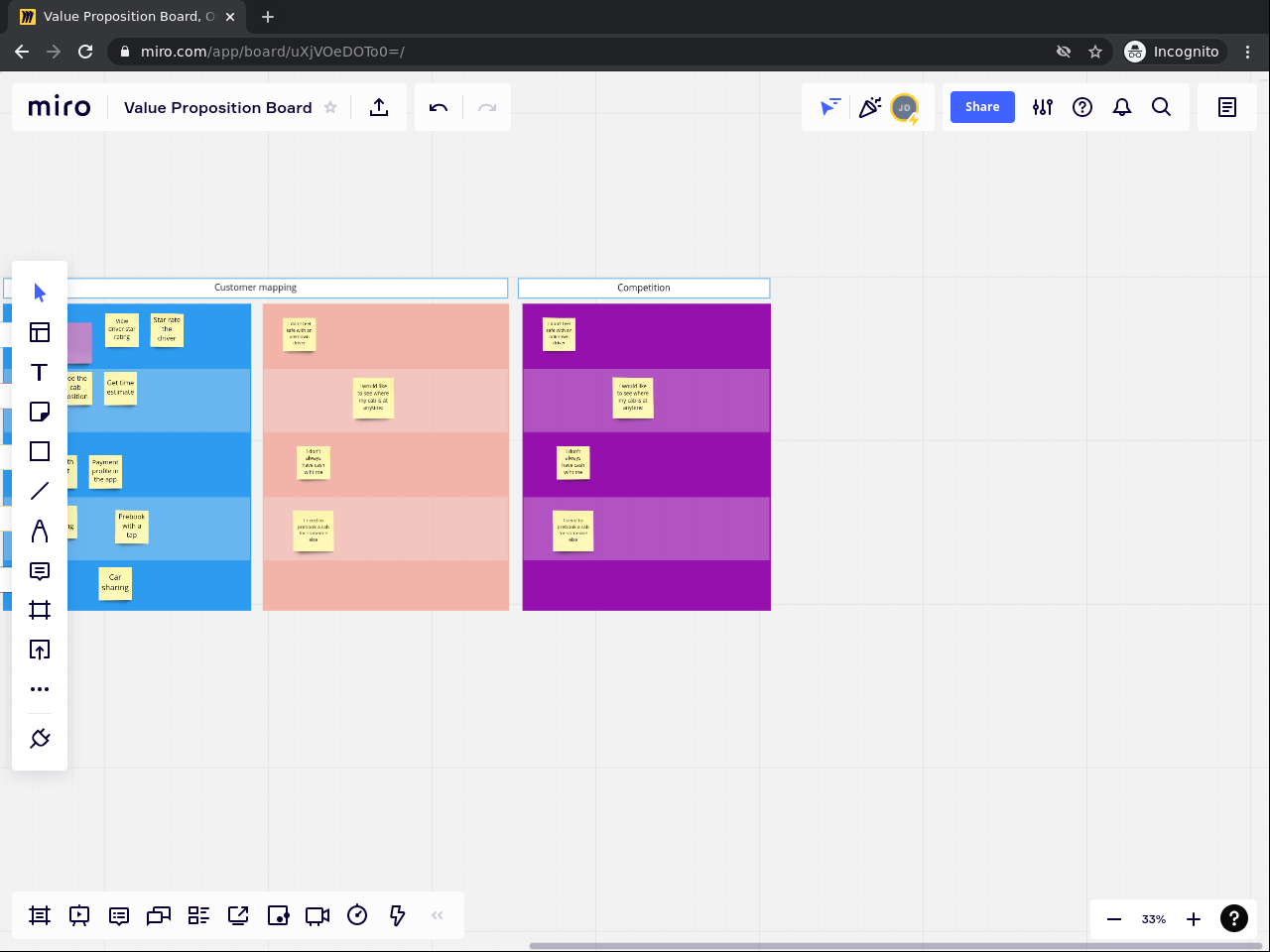The height and width of the screenshot is (952, 1270).
Task: Star the Value Proposition Board
Action: point(330,107)
